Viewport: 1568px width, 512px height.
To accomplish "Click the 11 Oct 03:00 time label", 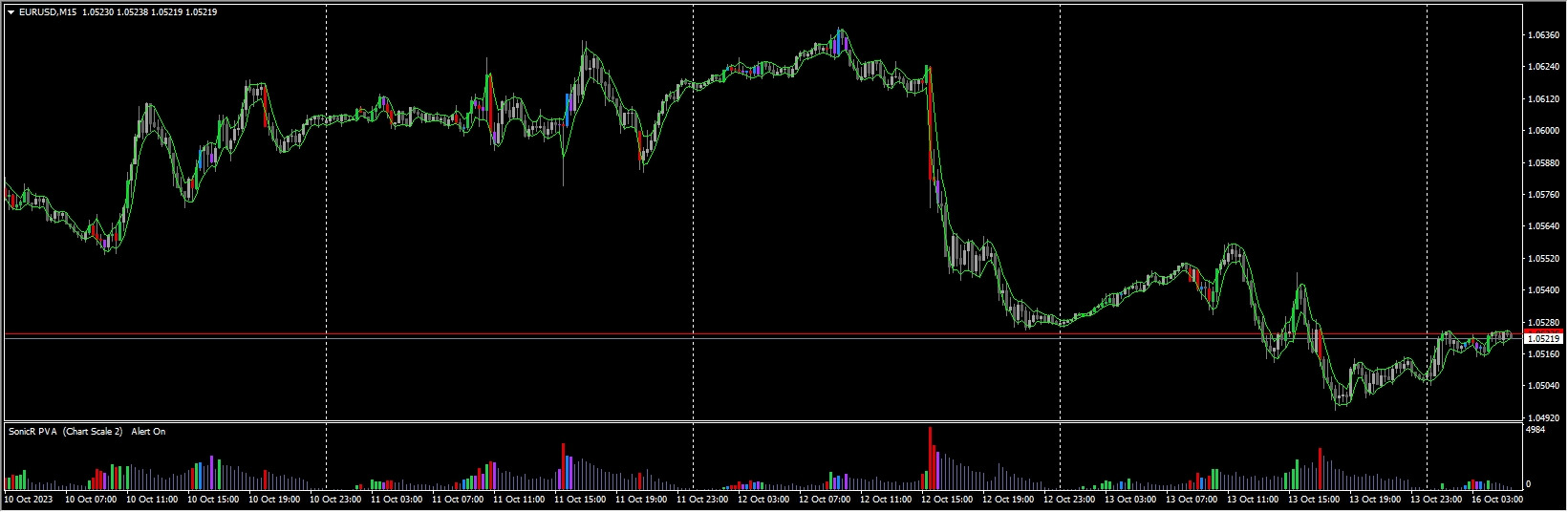I will (398, 499).
